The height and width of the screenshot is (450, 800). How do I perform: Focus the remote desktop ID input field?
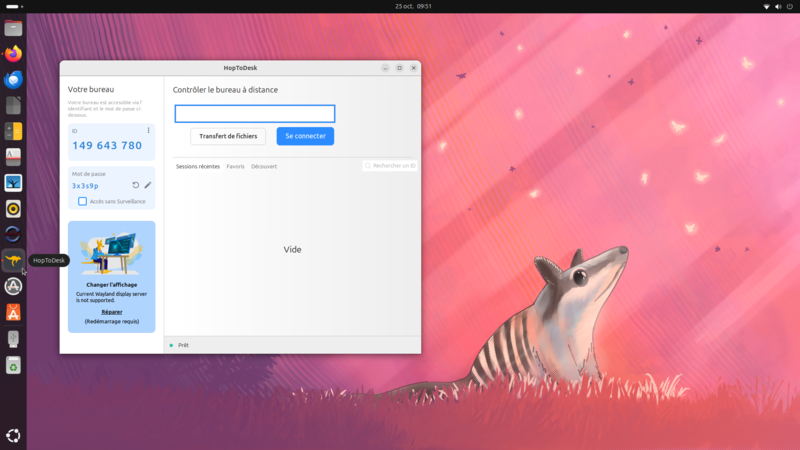click(255, 114)
